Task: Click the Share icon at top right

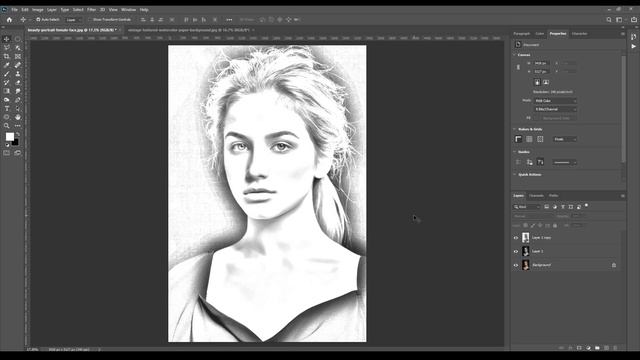Action: pos(633,20)
